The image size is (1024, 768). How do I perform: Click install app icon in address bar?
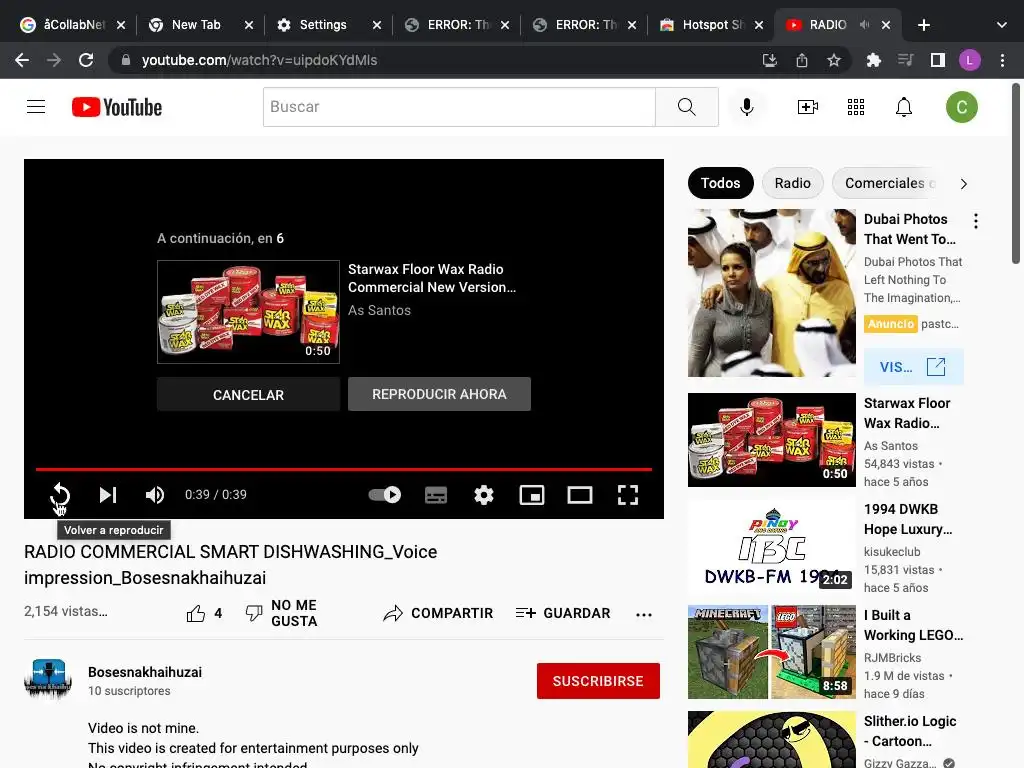pyautogui.click(x=770, y=60)
